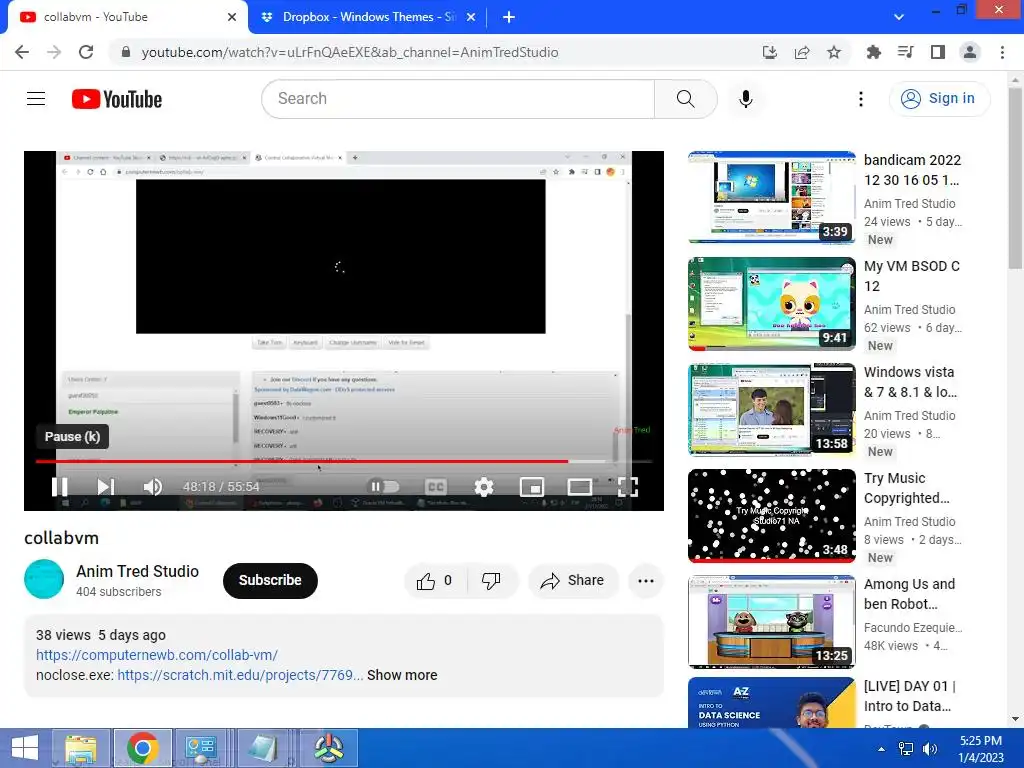Expand the description with Show more
The height and width of the screenshot is (768, 1024).
402,675
